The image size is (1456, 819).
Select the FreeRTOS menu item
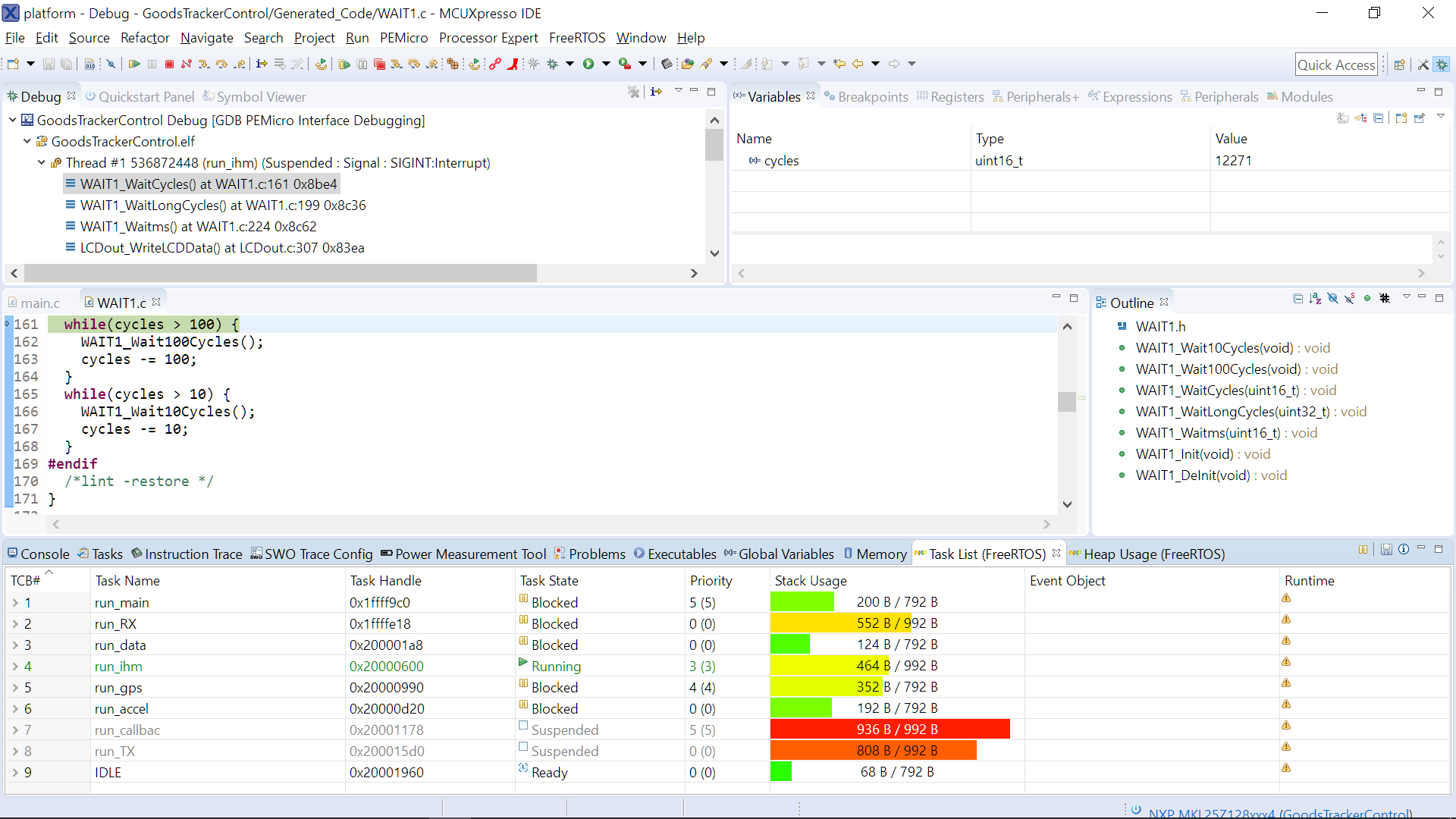click(579, 38)
